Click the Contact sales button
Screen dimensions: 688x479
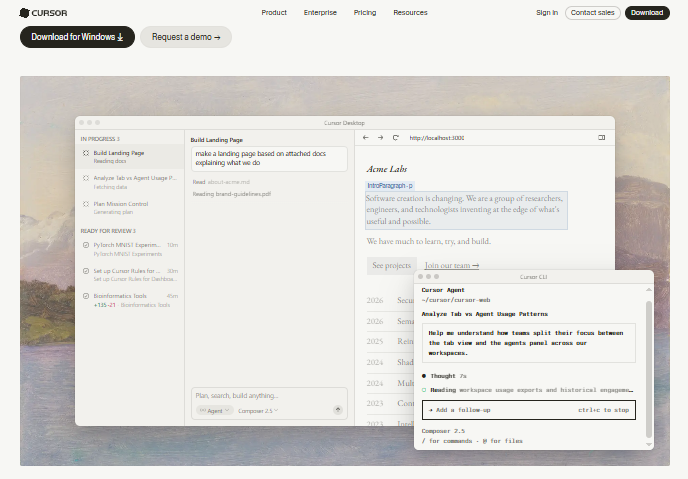[592, 13]
